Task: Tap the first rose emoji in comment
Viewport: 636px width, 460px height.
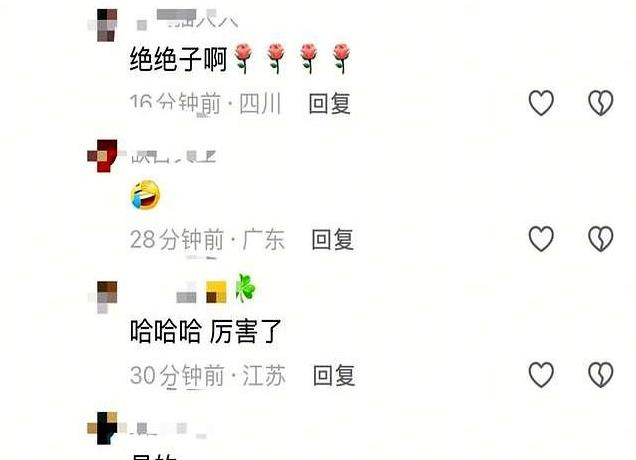Action: coord(243,59)
